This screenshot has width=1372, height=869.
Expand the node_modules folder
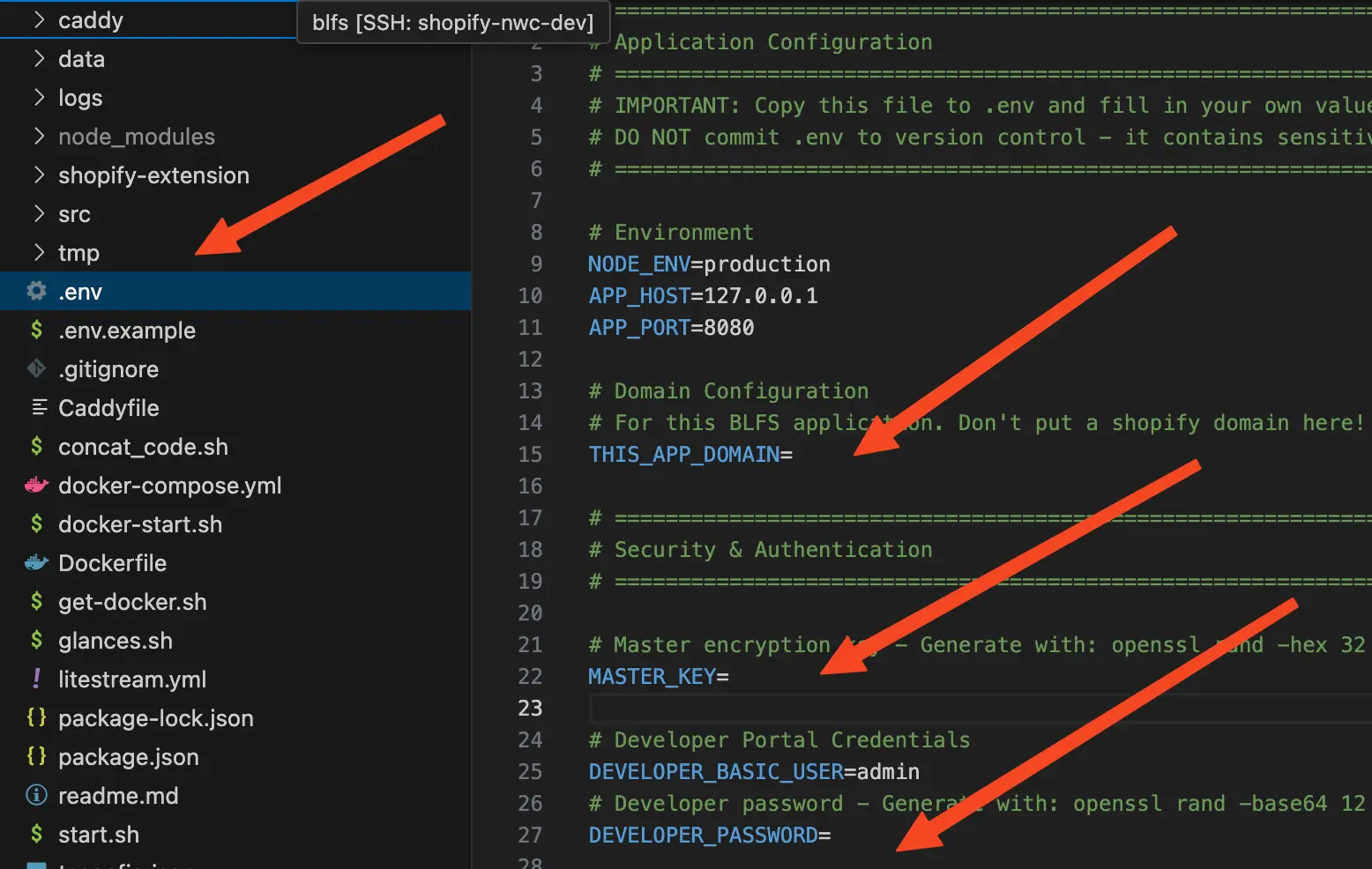coord(39,136)
